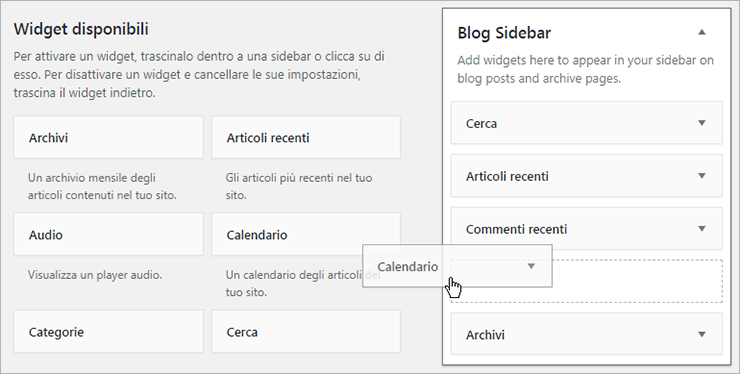Click the Widget disponibili heading
This screenshot has width=740, height=374.
(x=81, y=29)
